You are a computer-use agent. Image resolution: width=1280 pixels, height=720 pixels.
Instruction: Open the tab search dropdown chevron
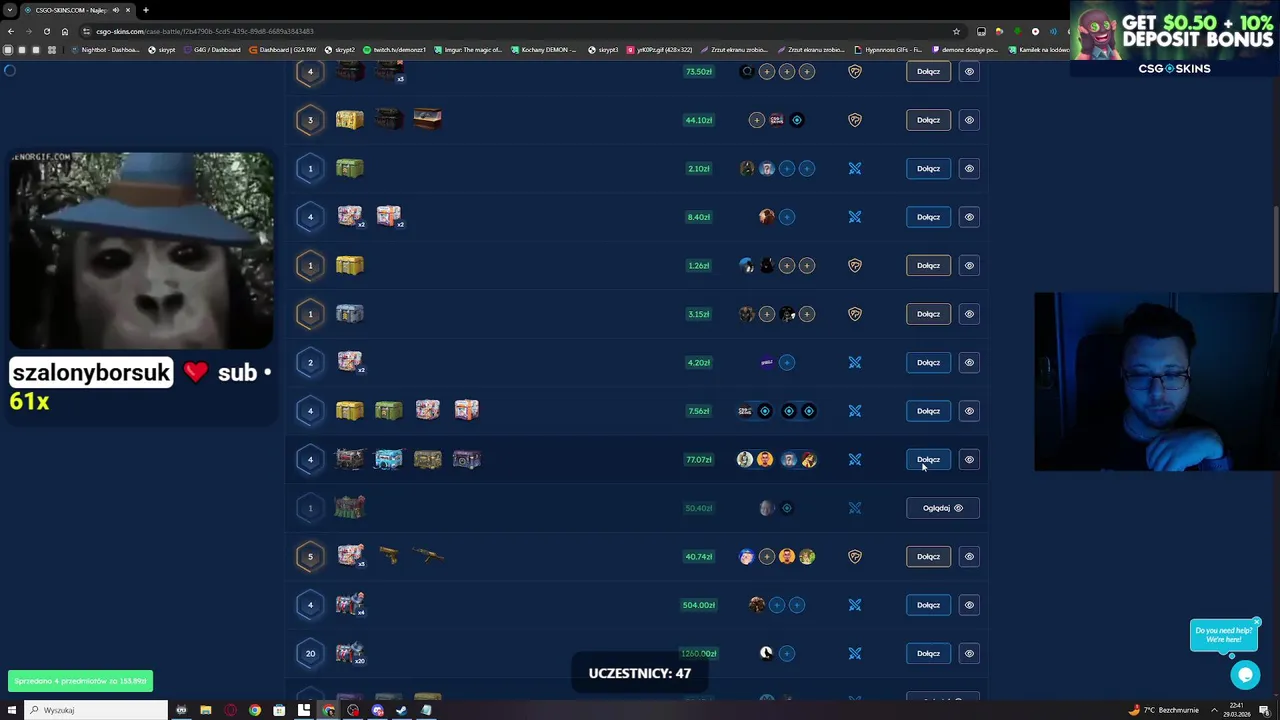click(x=9, y=10)
